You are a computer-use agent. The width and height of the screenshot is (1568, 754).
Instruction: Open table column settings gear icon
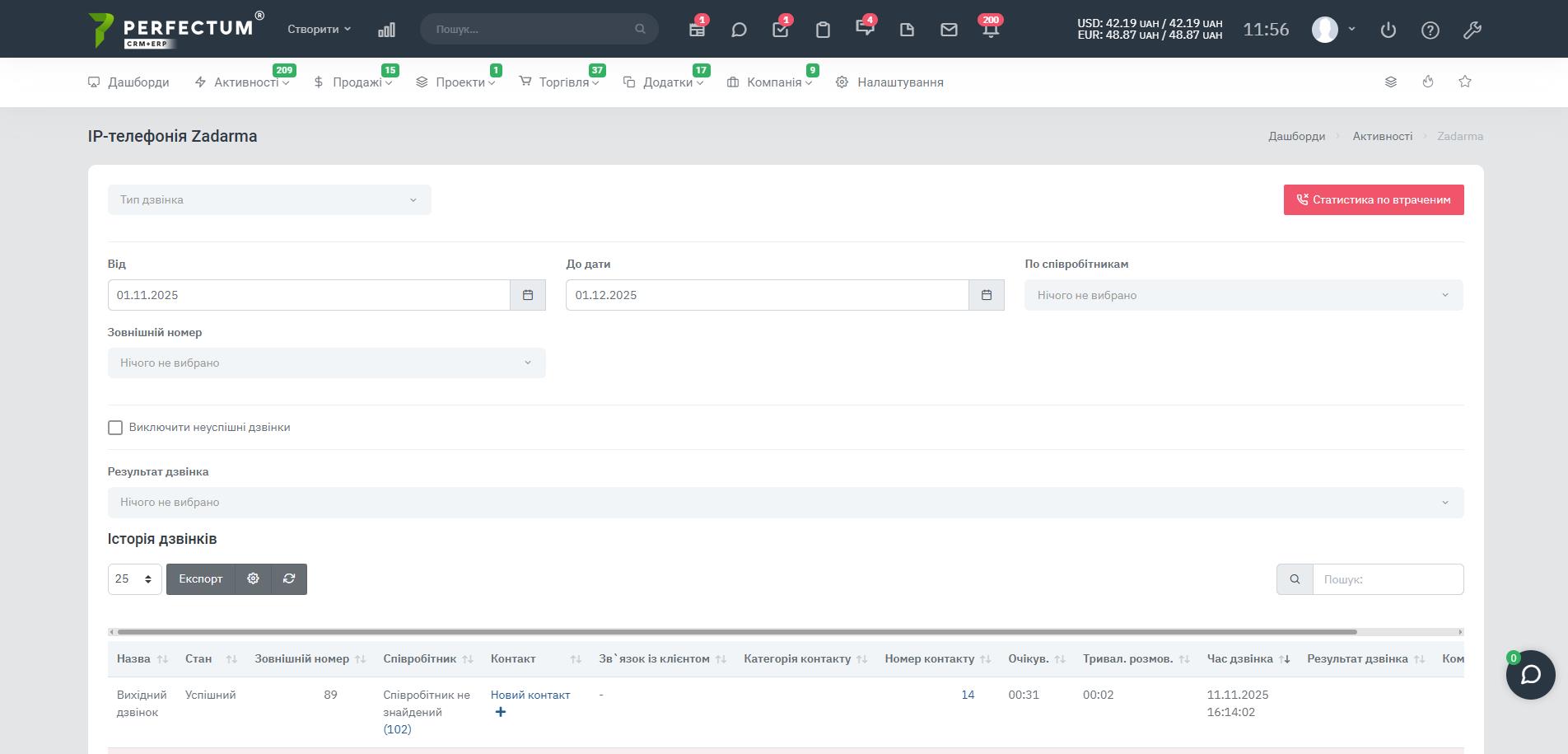[x=253, y=578]
